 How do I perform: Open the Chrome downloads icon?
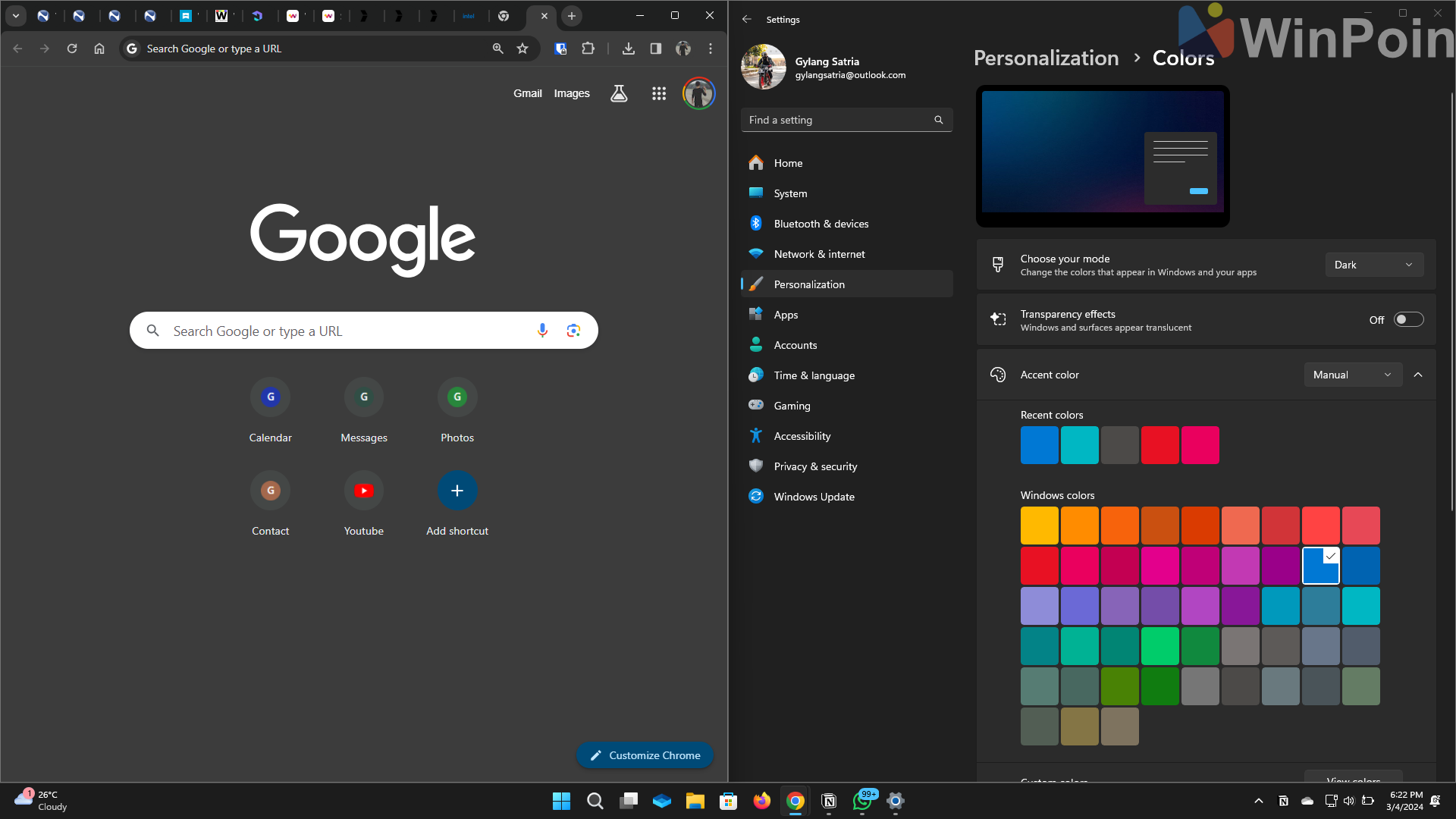point(628,49)
